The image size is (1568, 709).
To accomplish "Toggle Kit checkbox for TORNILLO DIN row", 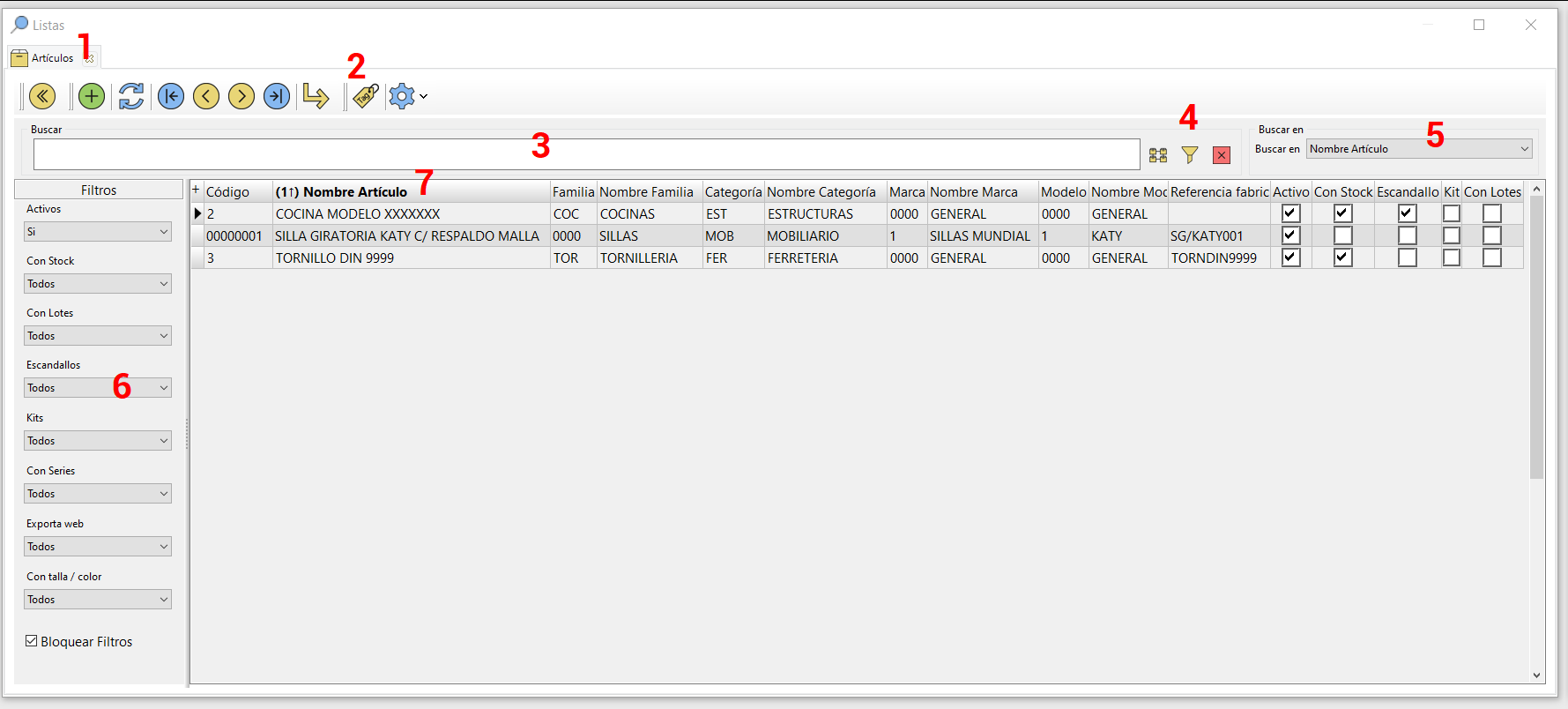I will coord(1452,257).
